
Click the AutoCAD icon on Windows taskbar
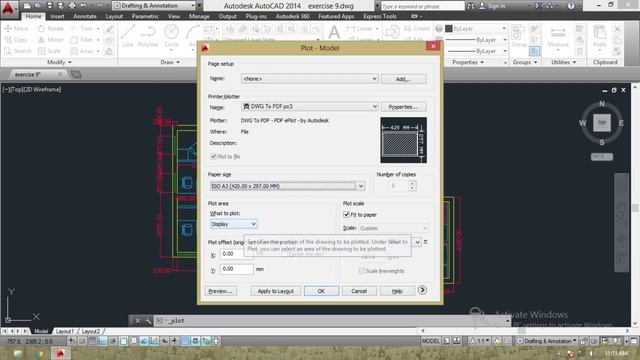point(60,353)
